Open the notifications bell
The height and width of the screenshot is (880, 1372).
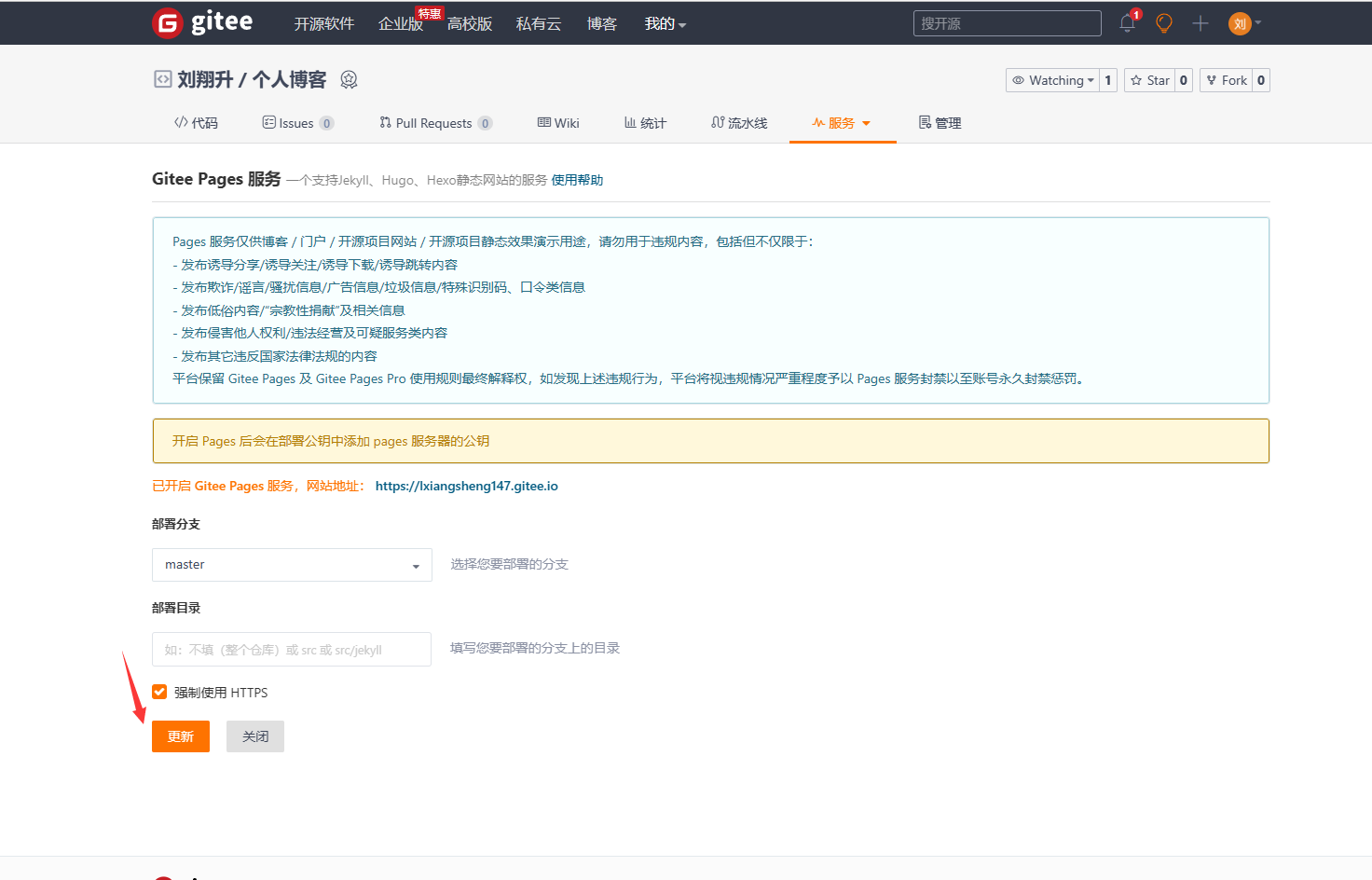[x=1128, y=24]
